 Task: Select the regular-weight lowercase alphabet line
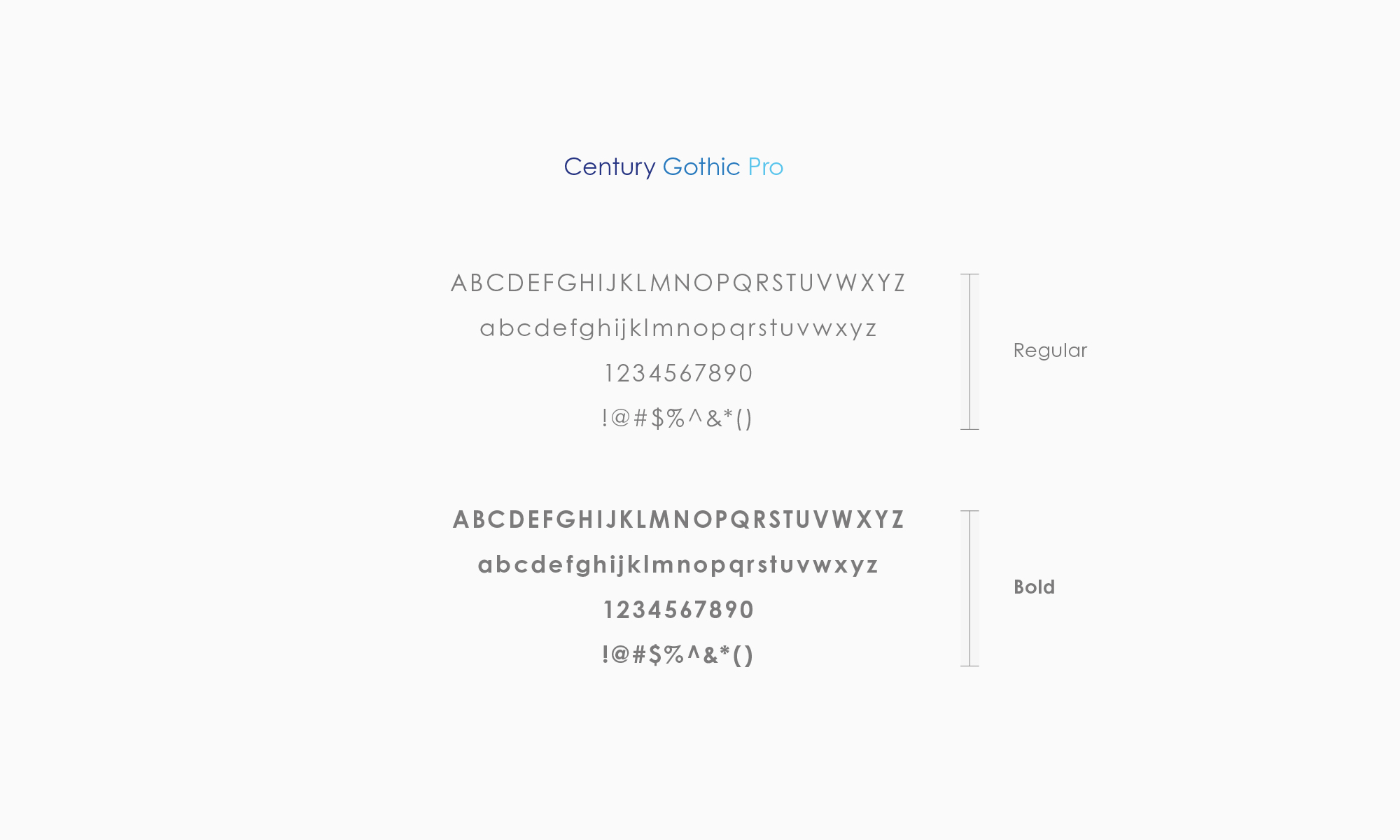coord(678,328)
